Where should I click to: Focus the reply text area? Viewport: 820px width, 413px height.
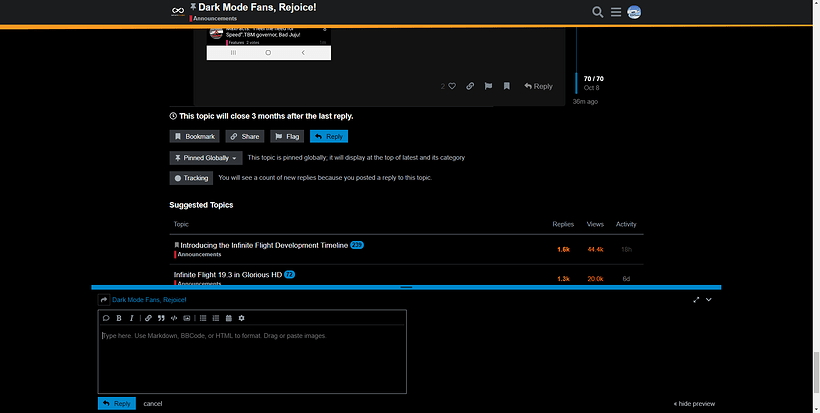click(x=252, y=359)
